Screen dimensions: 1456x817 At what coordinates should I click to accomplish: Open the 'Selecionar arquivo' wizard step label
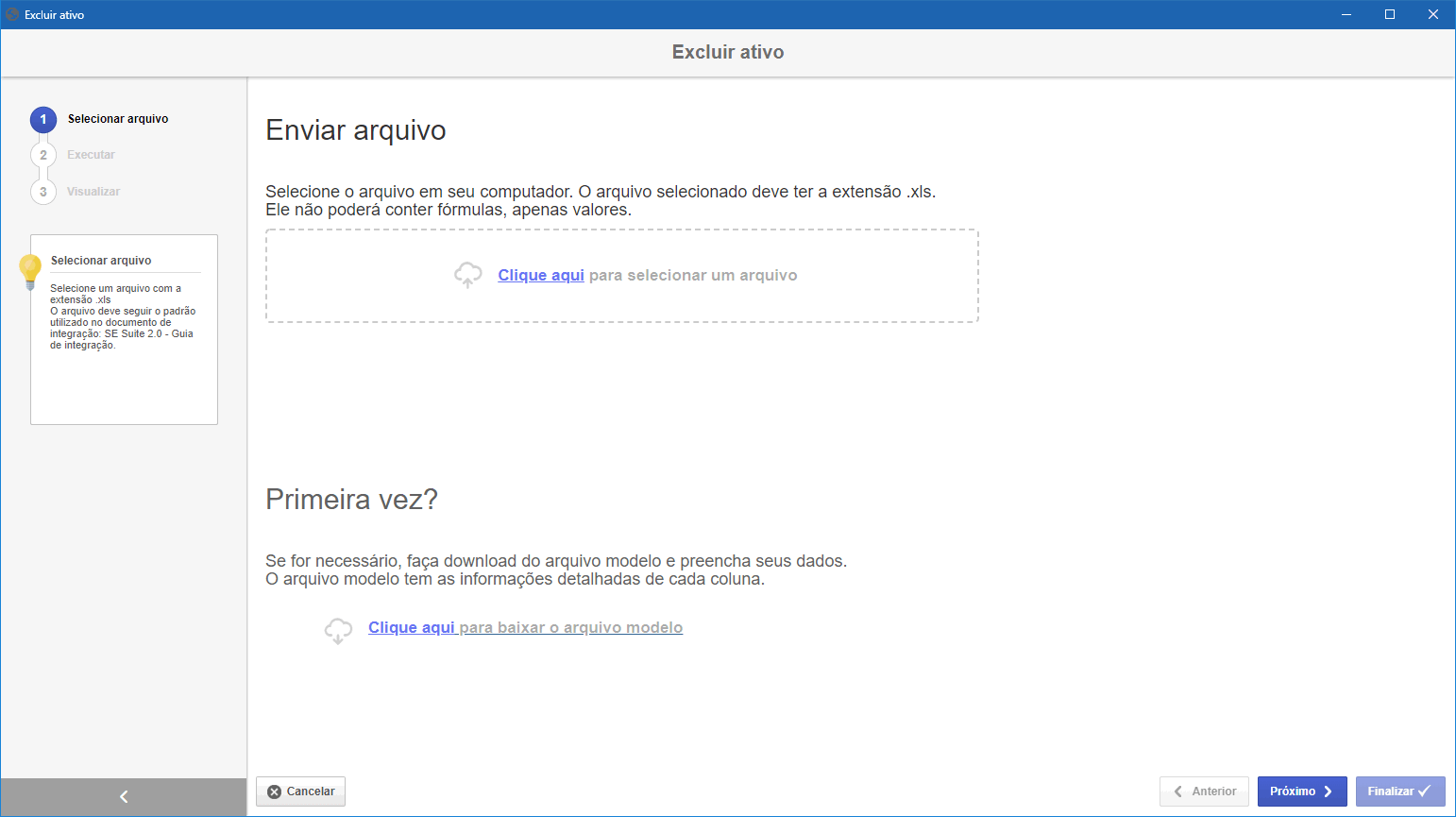click(x=118, y=119)
